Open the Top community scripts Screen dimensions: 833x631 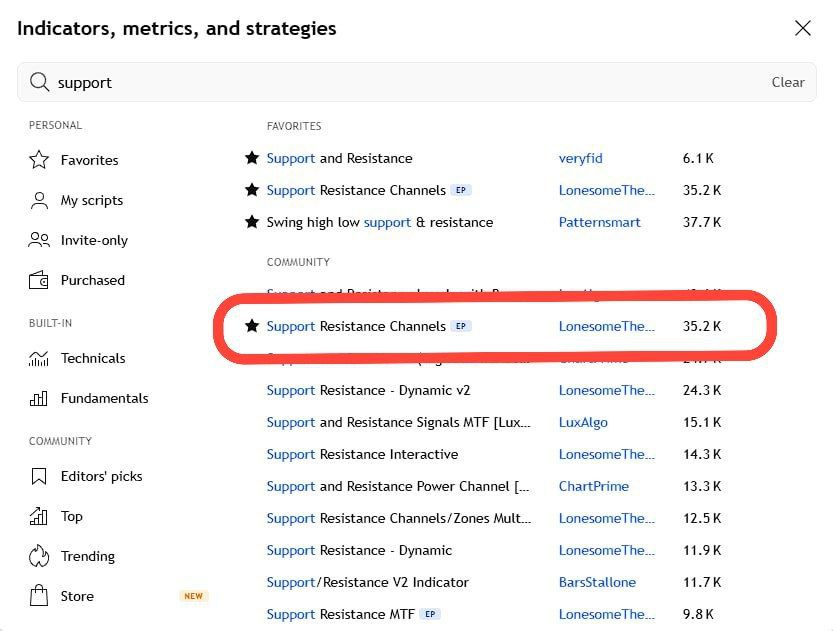pyautogui.click(x=72, y=516)
